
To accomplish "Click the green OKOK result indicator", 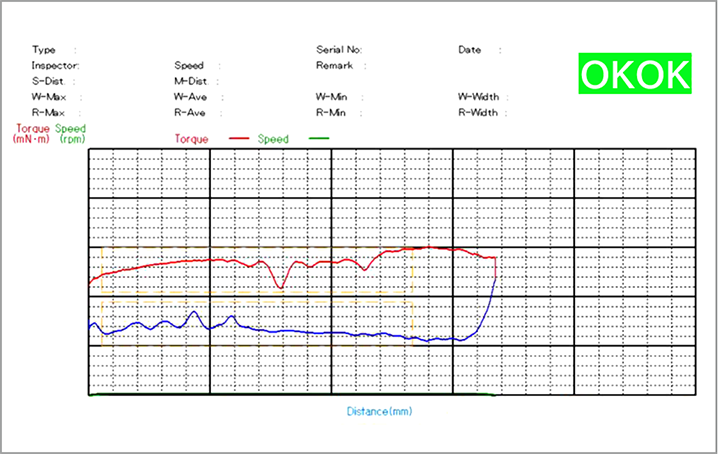I will (x=635, y=74).
